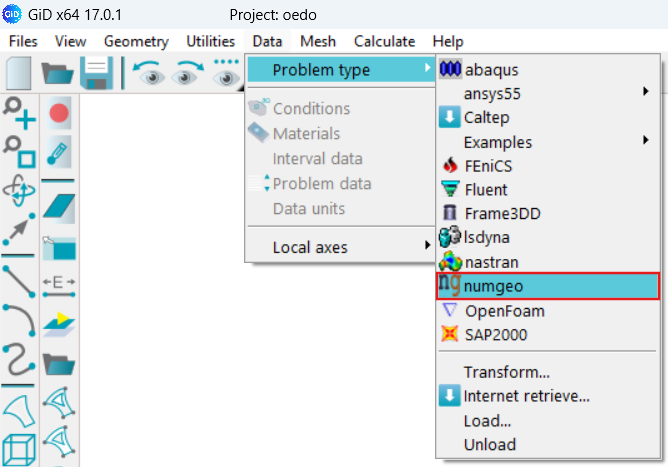The height and width of the screenshot is (467, 668).
Task: Click the blue pen drawing icon
Action: 59,152
